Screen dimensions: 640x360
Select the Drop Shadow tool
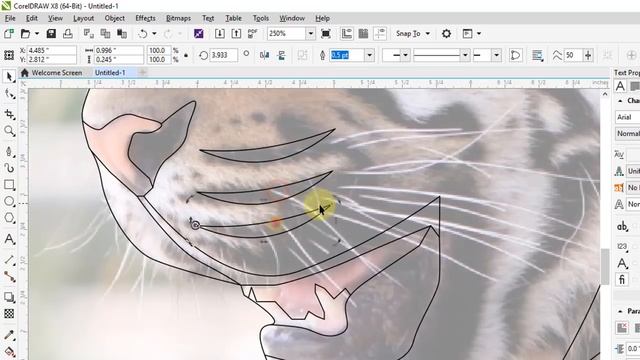click(9, 297)
